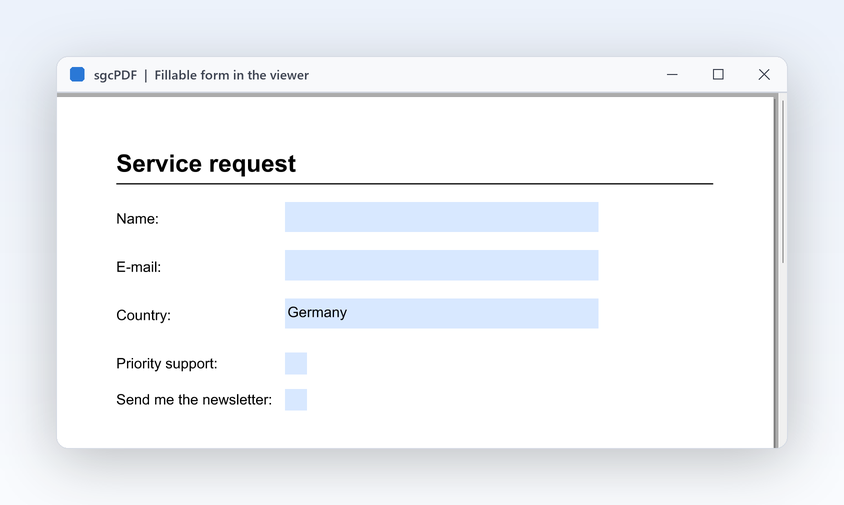Screen dimensions: 844x505
Task: Click the Send me the newsletter: label
Action: [194, 399]
